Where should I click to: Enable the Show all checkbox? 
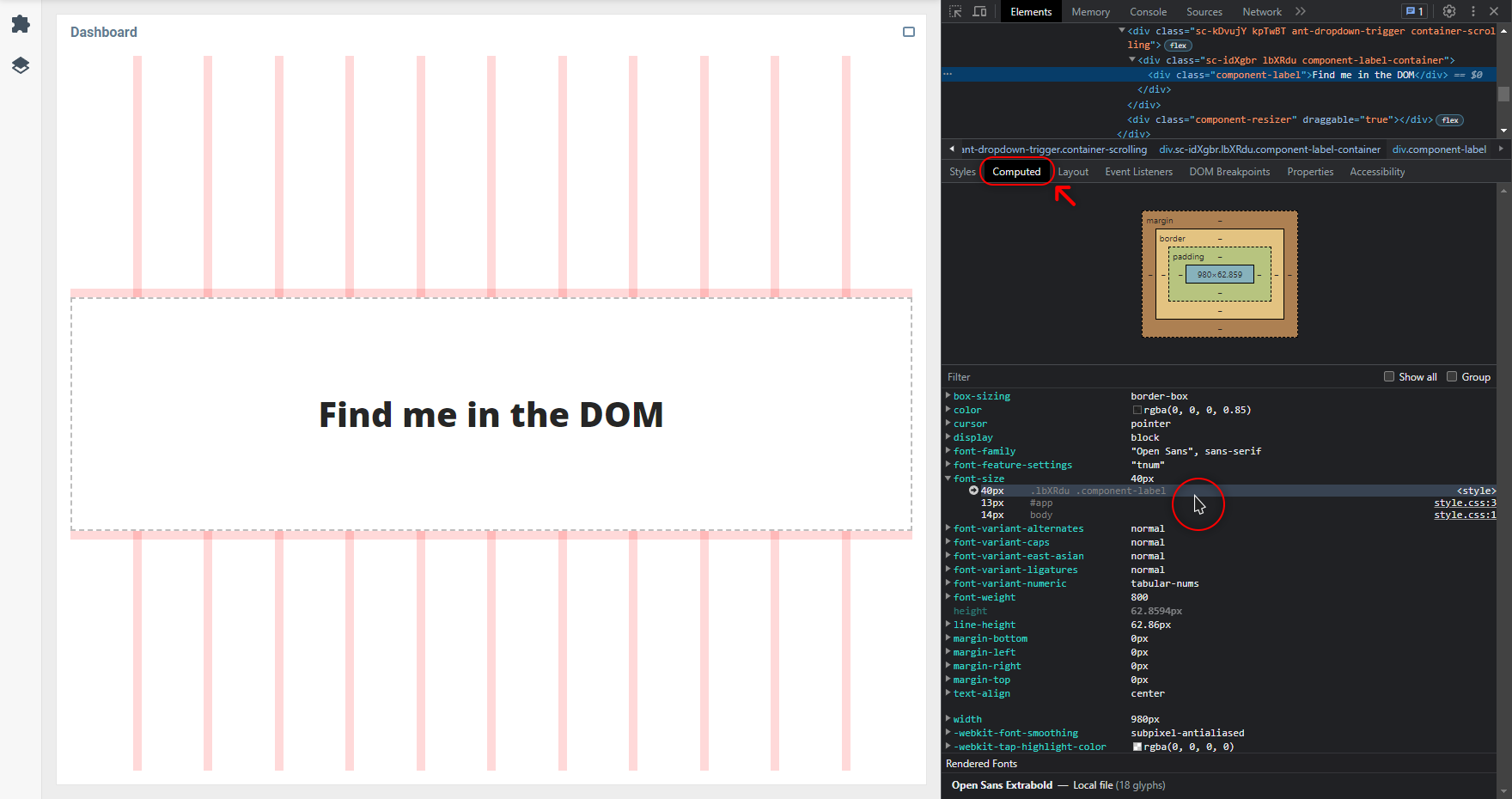pos(1389,376)
